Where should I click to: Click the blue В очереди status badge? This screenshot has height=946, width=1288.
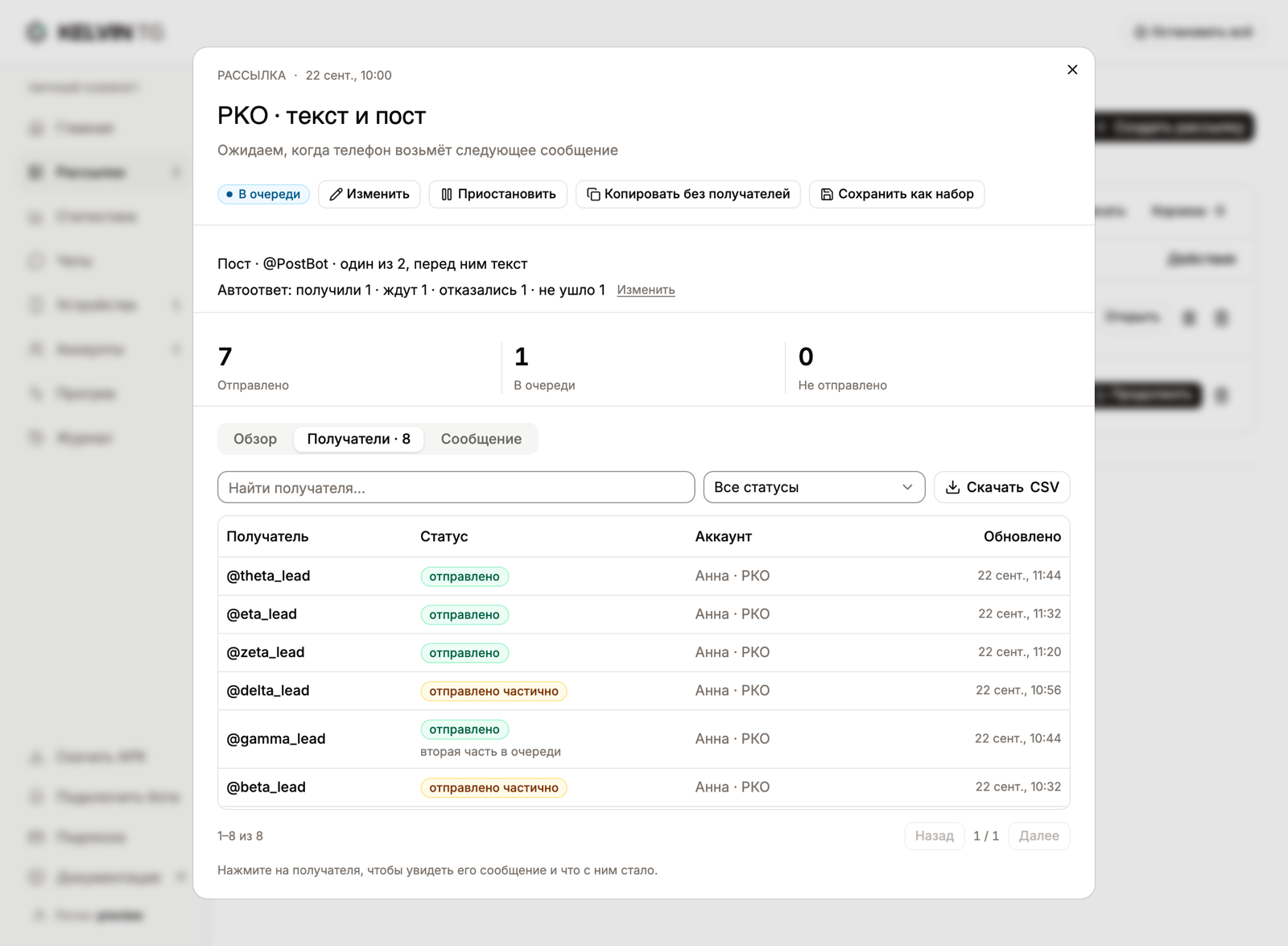tap(263, 194)
